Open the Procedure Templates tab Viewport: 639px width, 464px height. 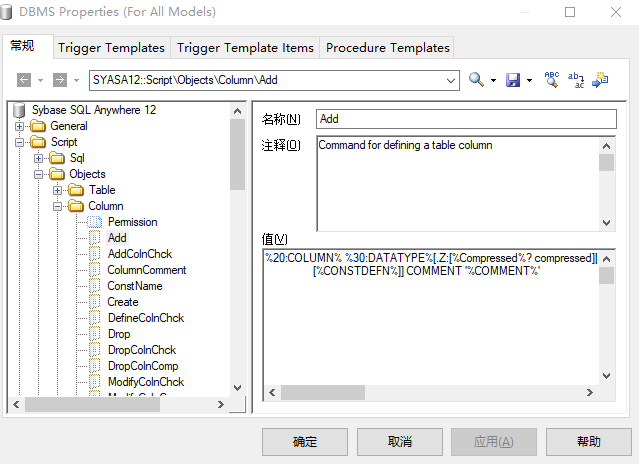388,48
